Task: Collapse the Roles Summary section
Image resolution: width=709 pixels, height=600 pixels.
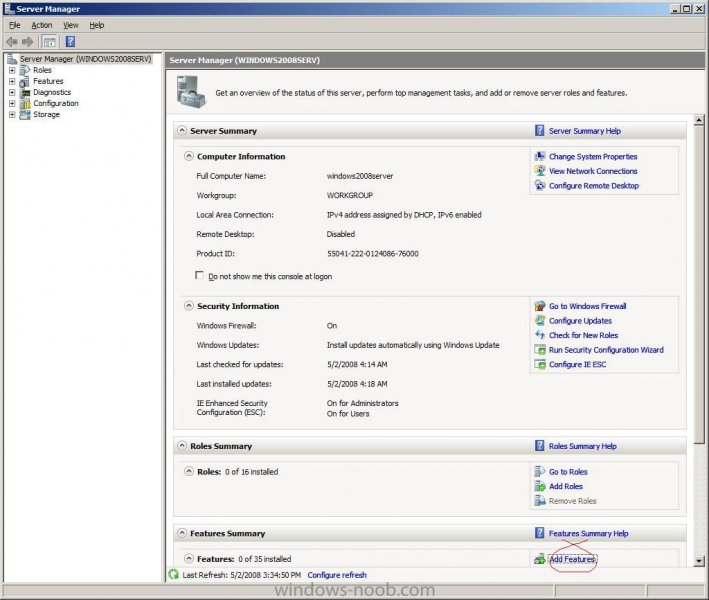Action: [x=182, y=445]
